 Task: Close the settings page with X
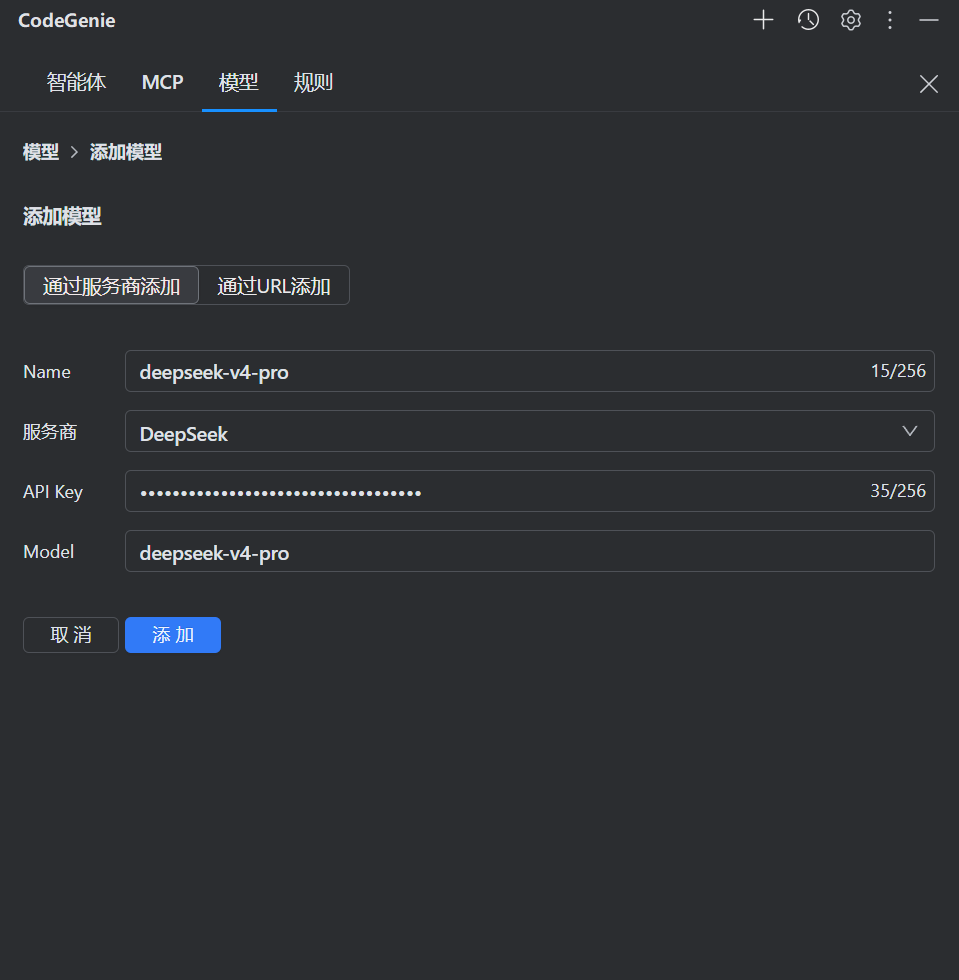pos(928,84)
